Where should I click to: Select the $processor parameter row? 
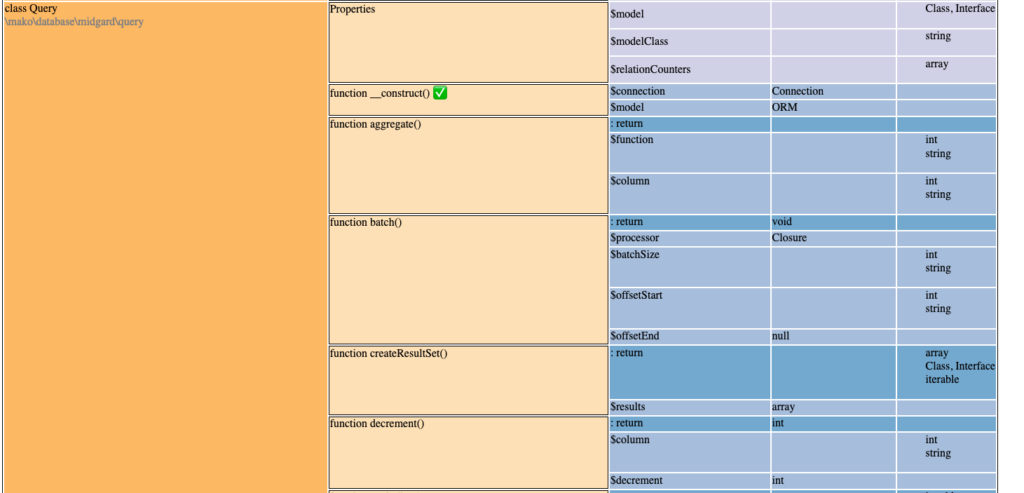pos(637,238)
